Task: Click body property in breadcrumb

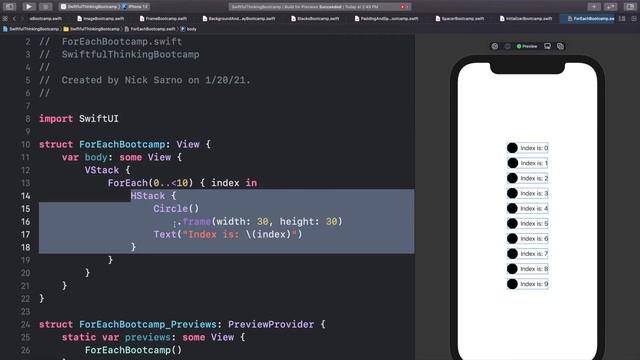Action: (189, 29)
